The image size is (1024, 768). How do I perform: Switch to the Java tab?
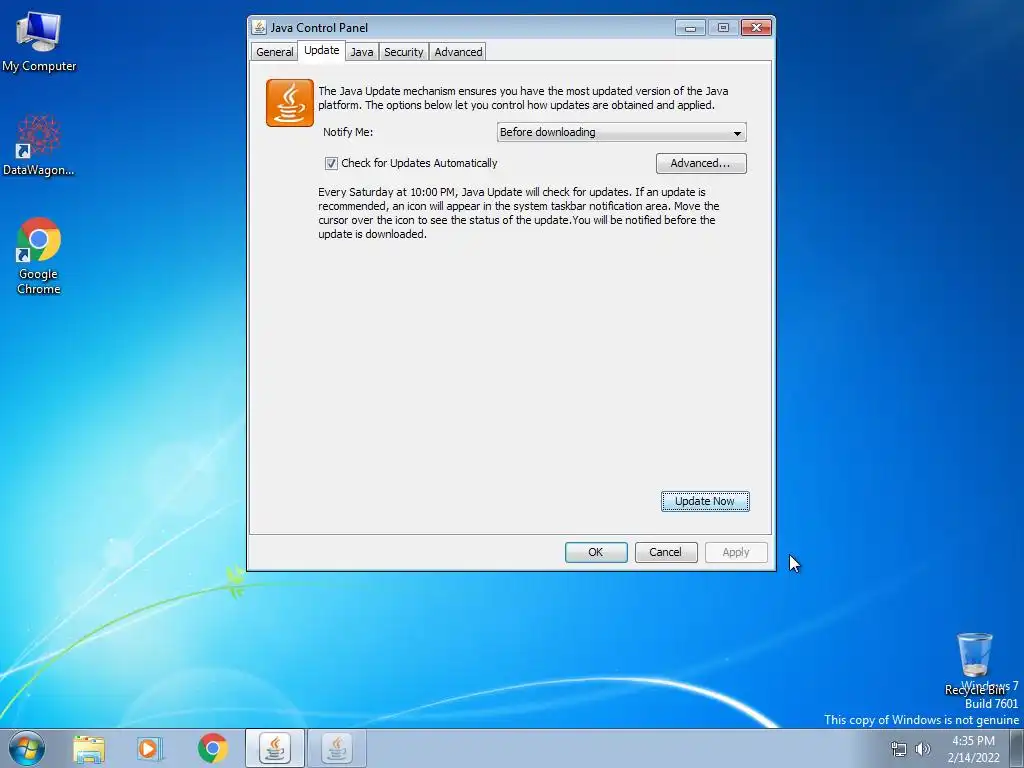[362, 52]
